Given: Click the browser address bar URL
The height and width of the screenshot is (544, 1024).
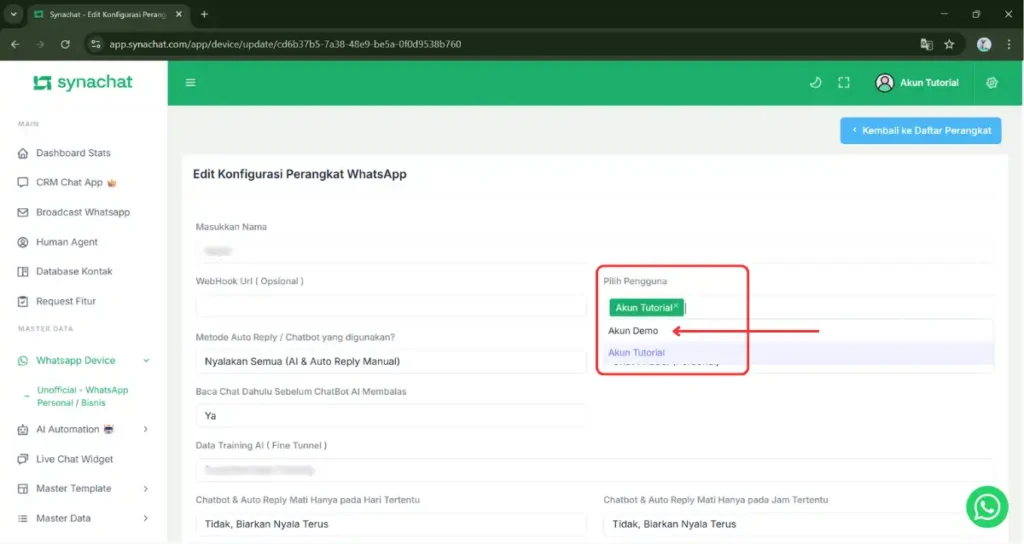Looking at the screenshot, I should [285, 44].
